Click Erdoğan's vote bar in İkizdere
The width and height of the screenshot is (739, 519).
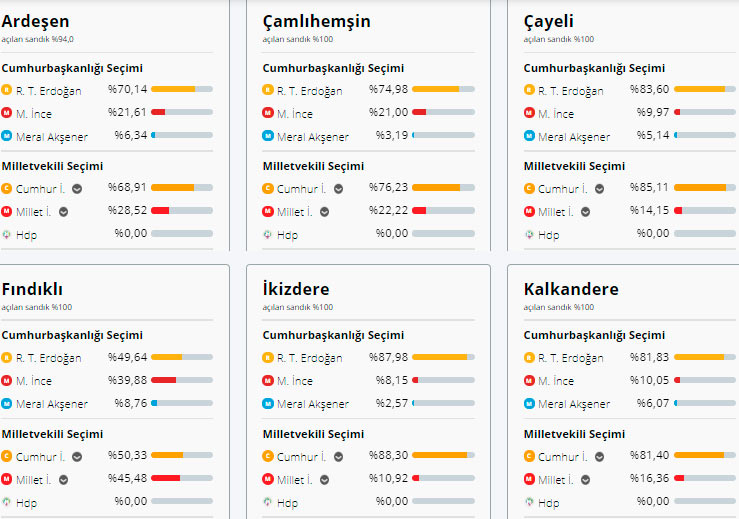pyautogui.click(x=443, y=357)
